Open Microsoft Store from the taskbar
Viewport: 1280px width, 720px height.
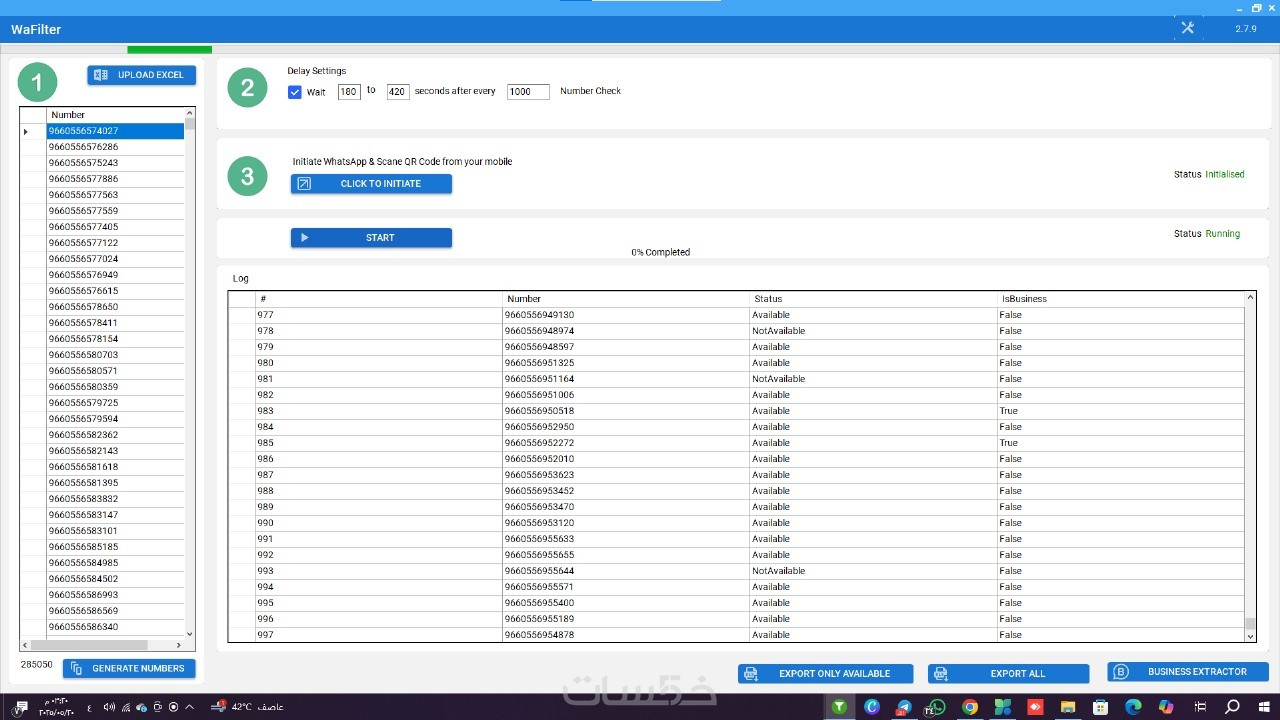1100,707
